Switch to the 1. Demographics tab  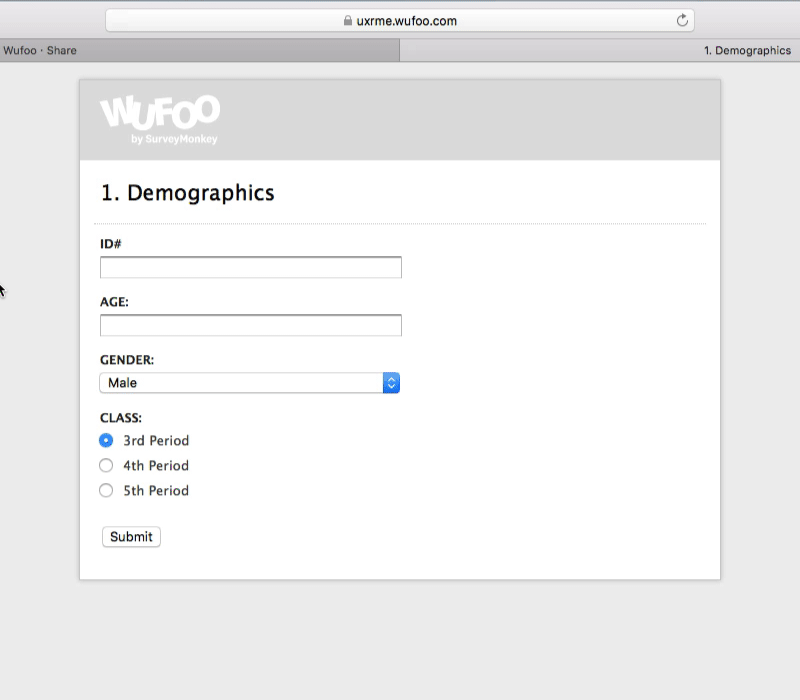click(600, 51)
